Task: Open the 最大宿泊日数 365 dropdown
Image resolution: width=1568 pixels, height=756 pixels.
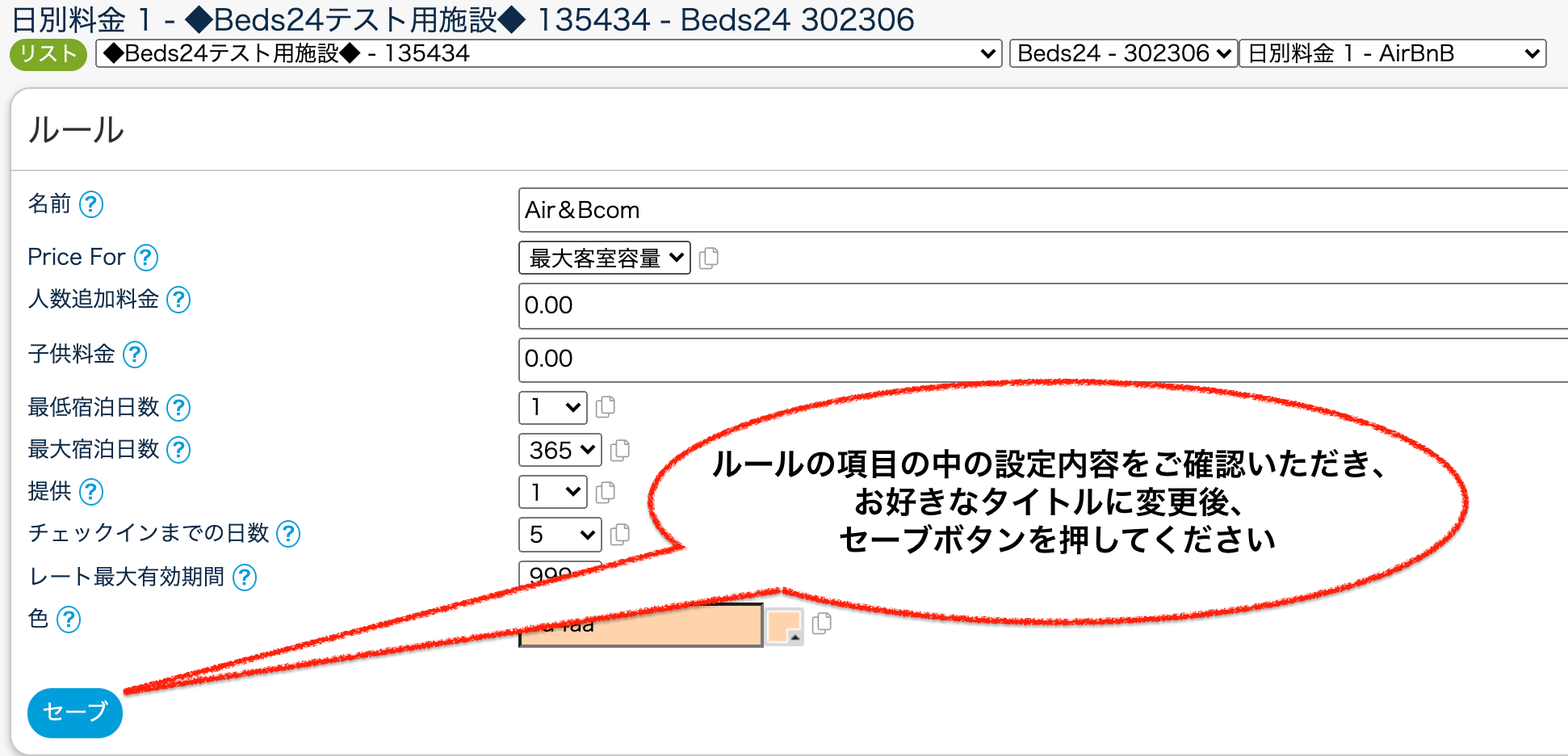Action: (x=560, y=450)
